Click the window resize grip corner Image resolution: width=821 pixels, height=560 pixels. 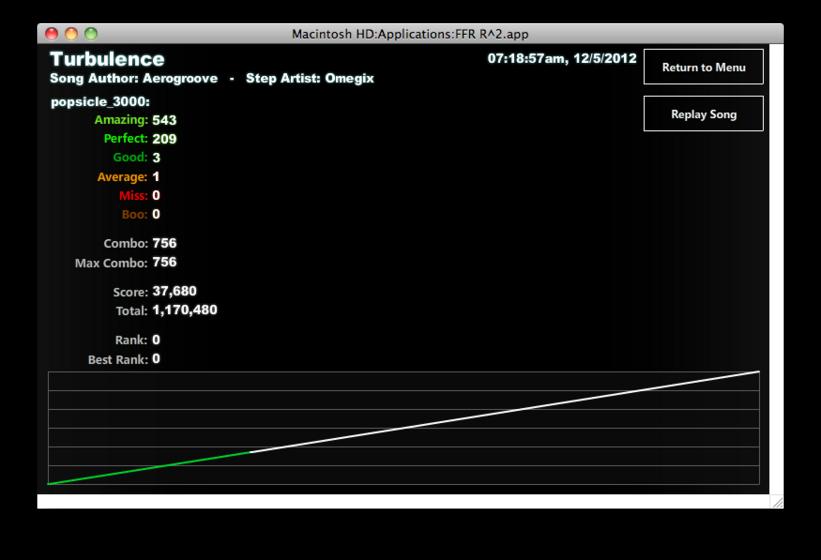[x=778, y=502]
